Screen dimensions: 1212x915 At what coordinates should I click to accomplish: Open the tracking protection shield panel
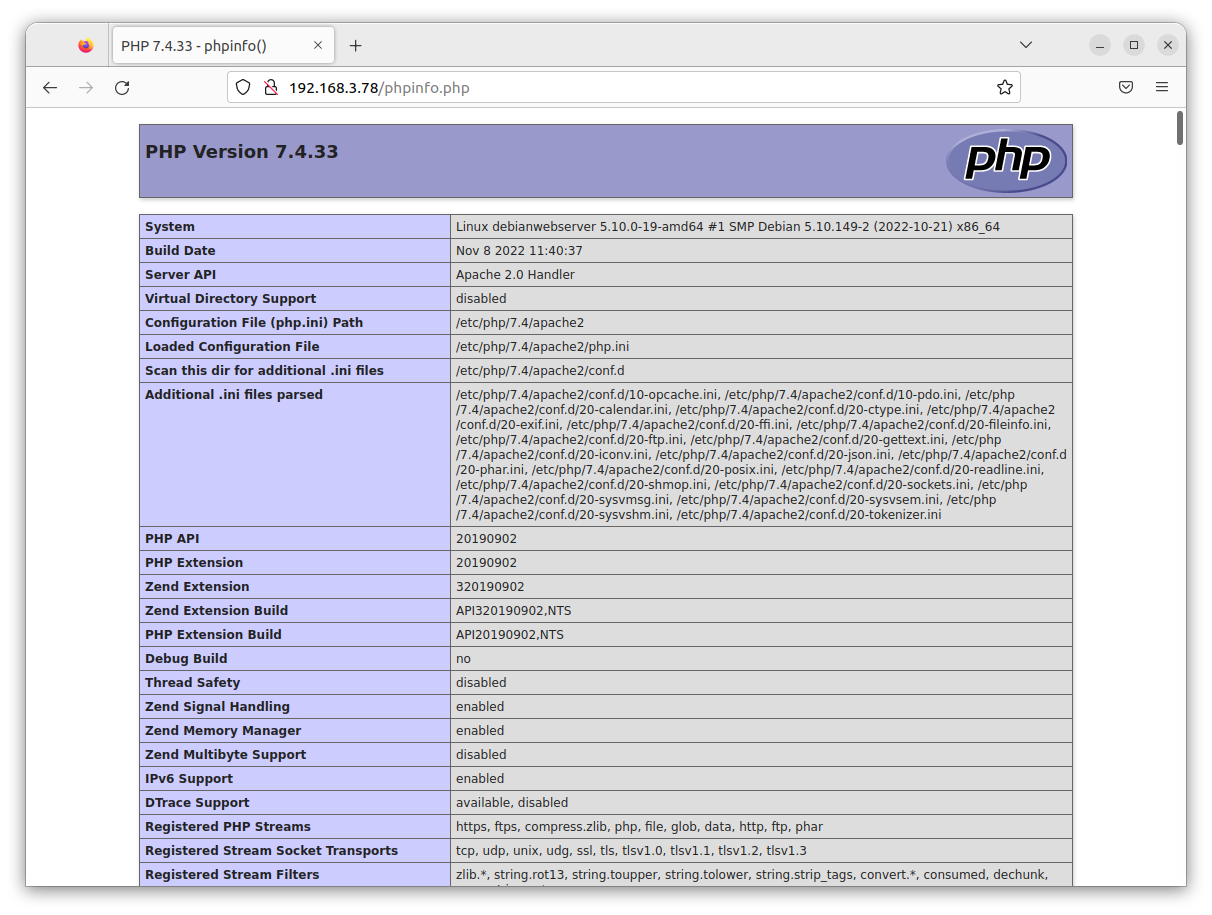[x=243, y=87]
